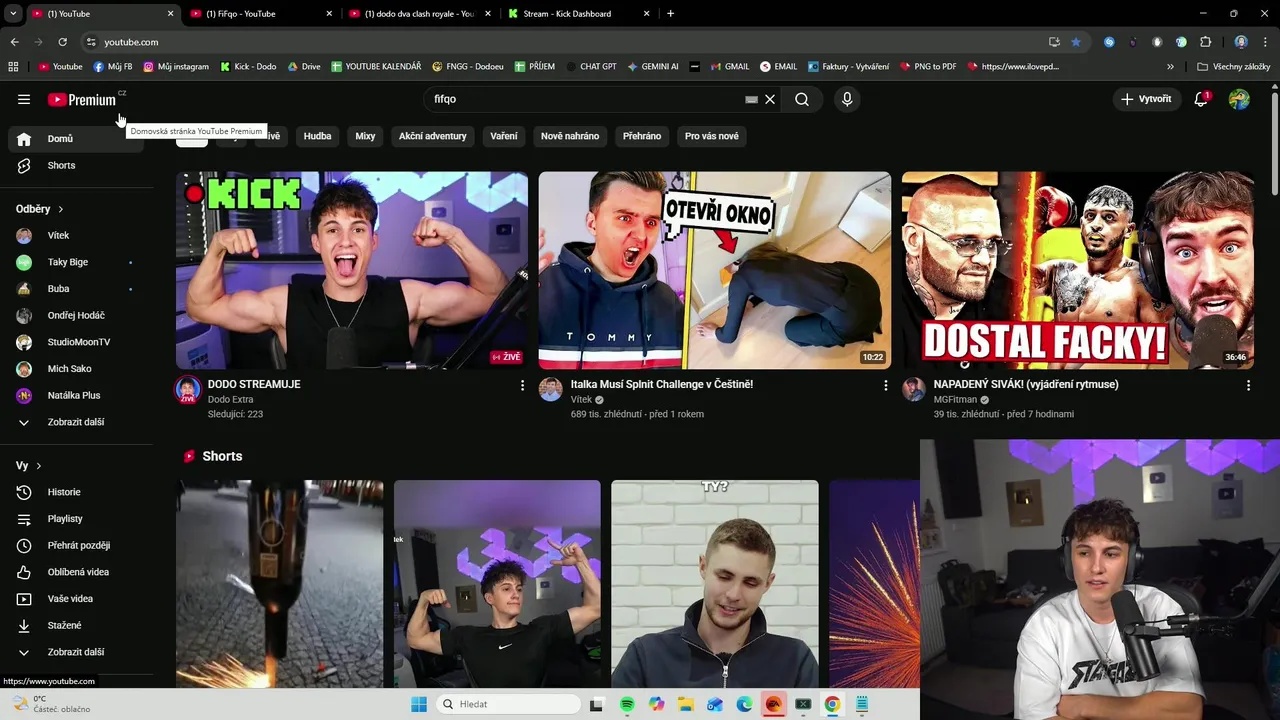Open options for NAPADENÝ SIVÁK video
Screen dimensions: 1280x720
pos(1248,385)
